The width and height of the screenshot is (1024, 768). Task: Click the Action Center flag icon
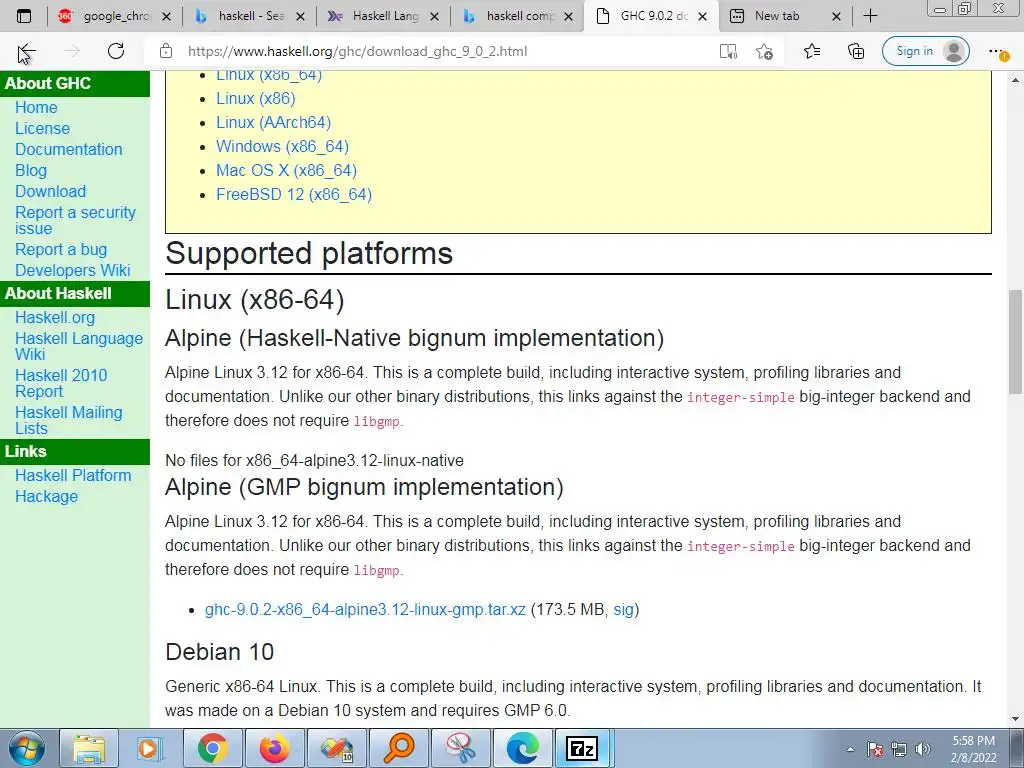[x=875, y=749]
